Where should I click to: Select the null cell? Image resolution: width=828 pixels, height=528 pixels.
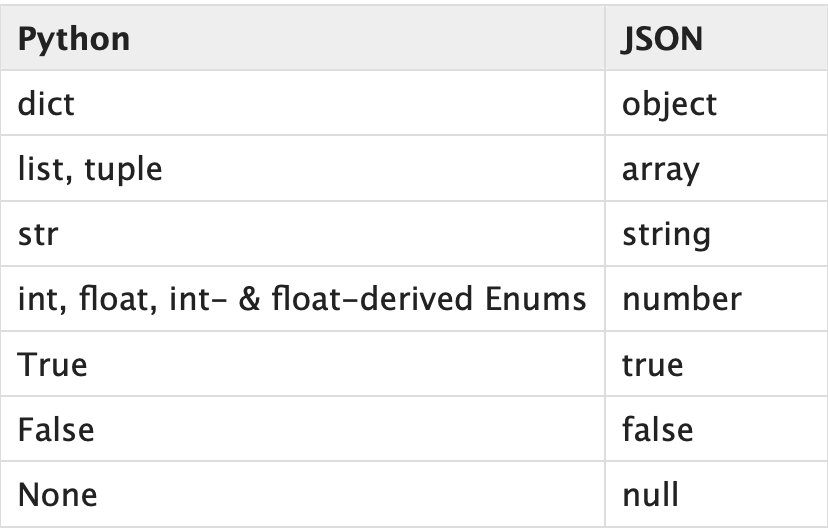717,494
